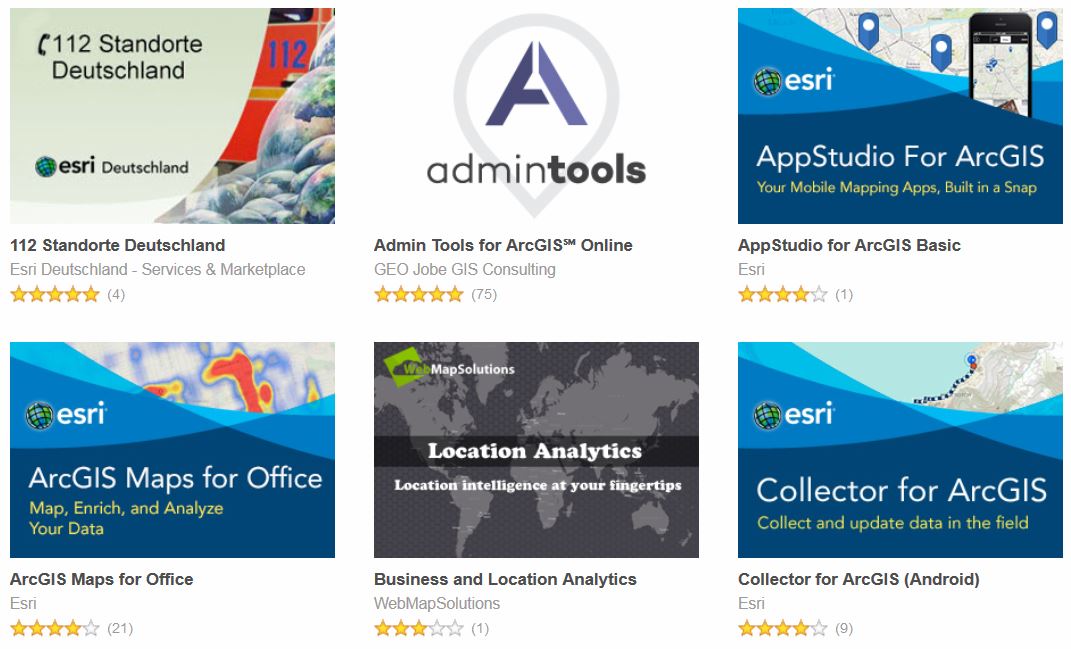Open the ArcGIS Maps for Office title link
Viewport: 1071px width, 649px height.
(x=102, y=579)
